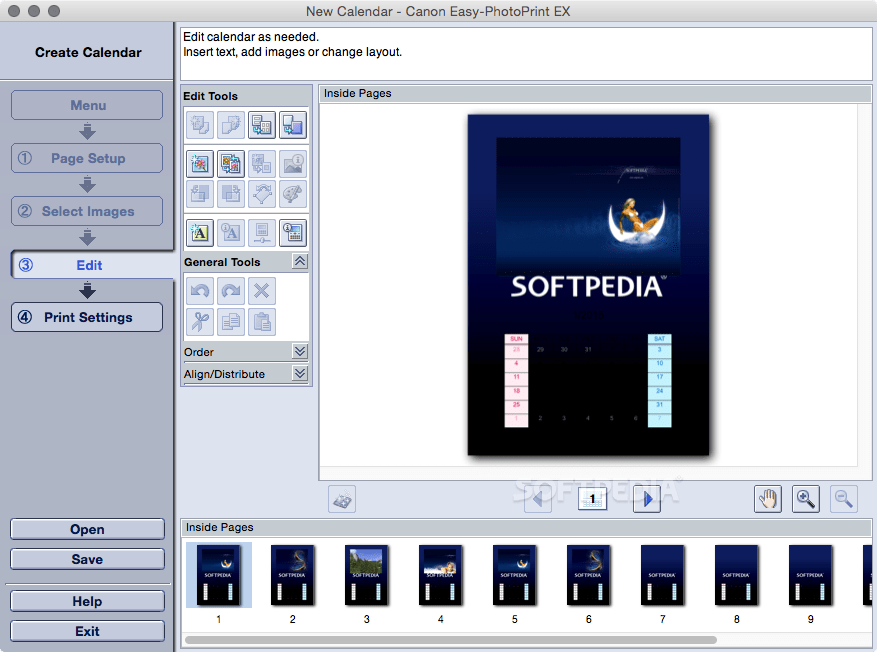Expand the Align/Distribute section
Screen dimensions: 877x652
click(x=300, y=373)
